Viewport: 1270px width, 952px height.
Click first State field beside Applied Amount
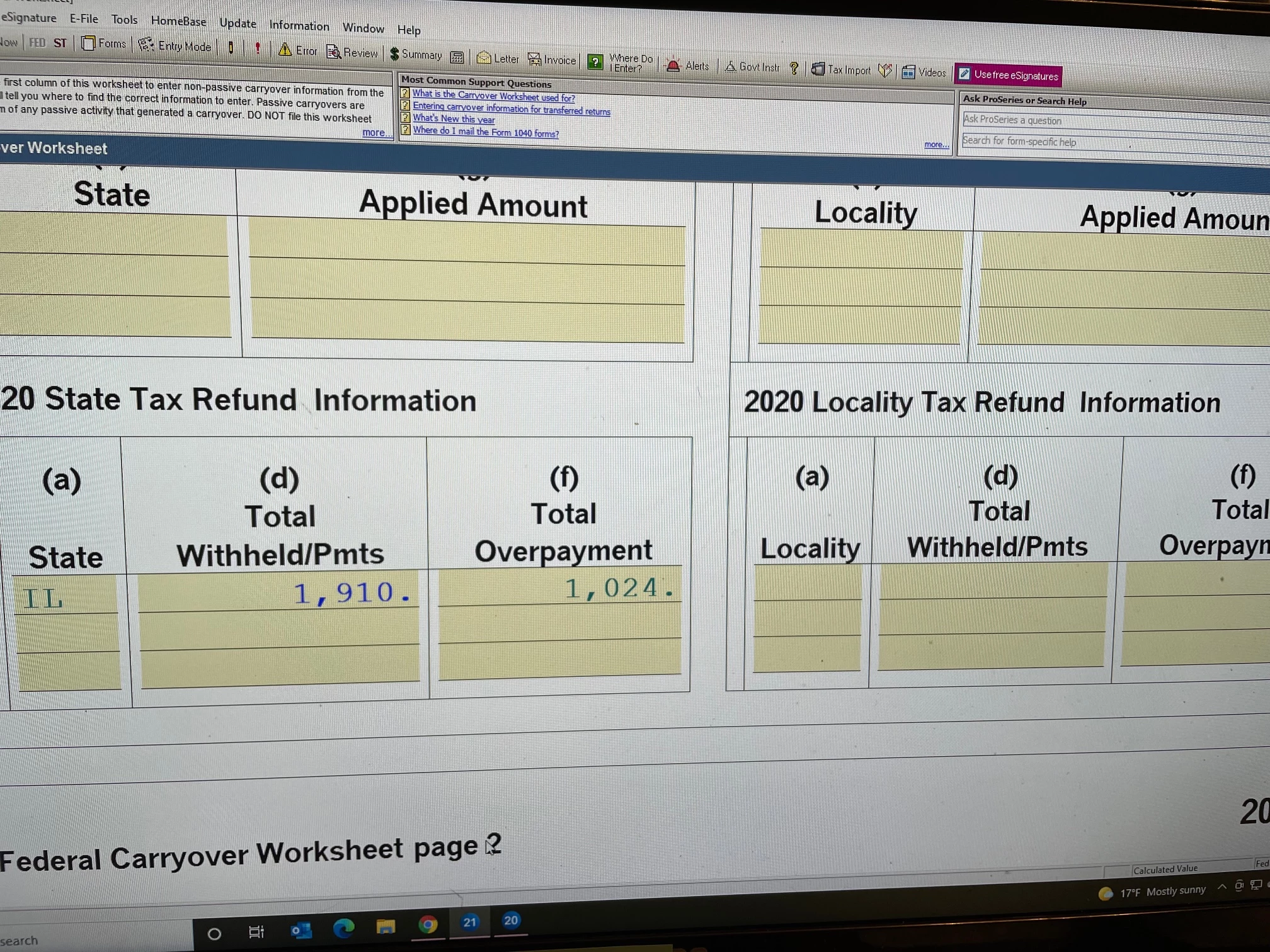pos(114,234)
